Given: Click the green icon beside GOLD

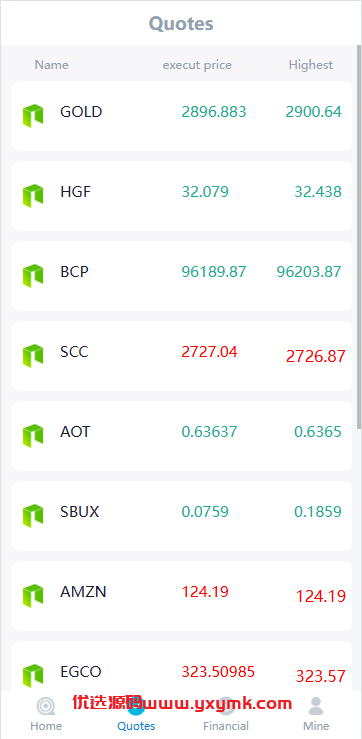Looking at the screenshot, I should (33, 116).
